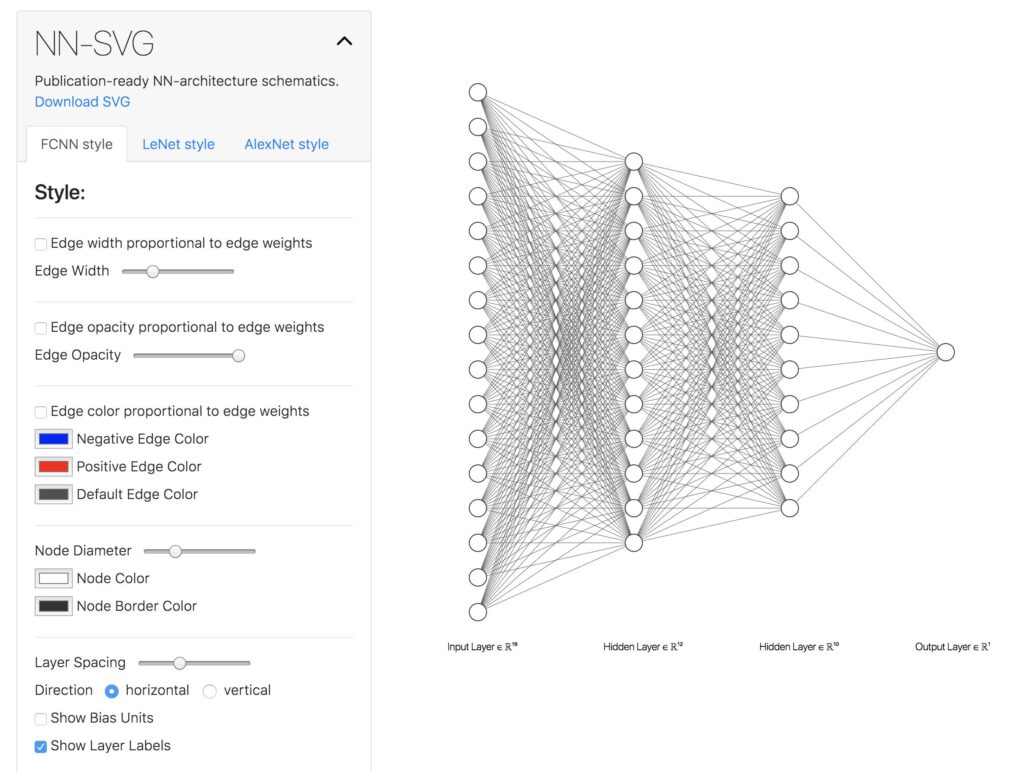Enable edge width proportional to edge weights

coord(40,243)
